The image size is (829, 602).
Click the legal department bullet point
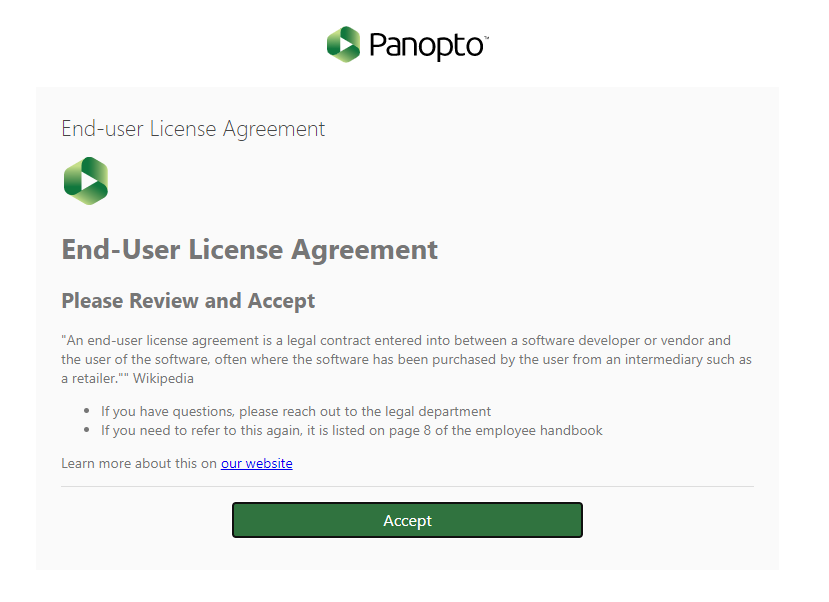point(295,410)
